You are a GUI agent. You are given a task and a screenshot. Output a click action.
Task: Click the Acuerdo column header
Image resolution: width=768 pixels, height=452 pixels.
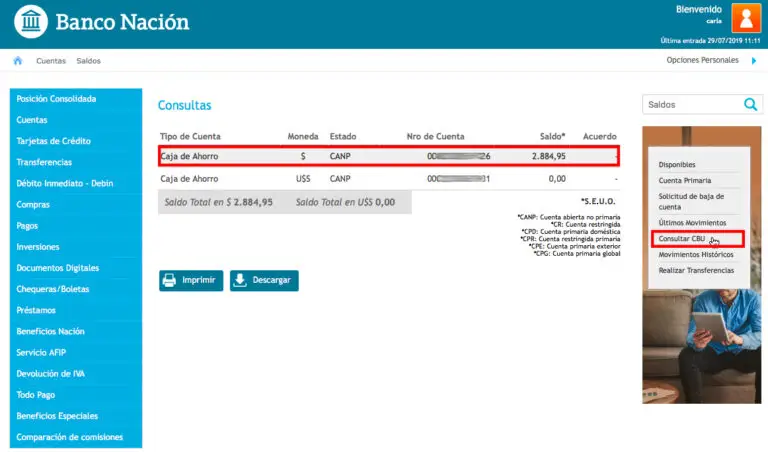(600, 137)
